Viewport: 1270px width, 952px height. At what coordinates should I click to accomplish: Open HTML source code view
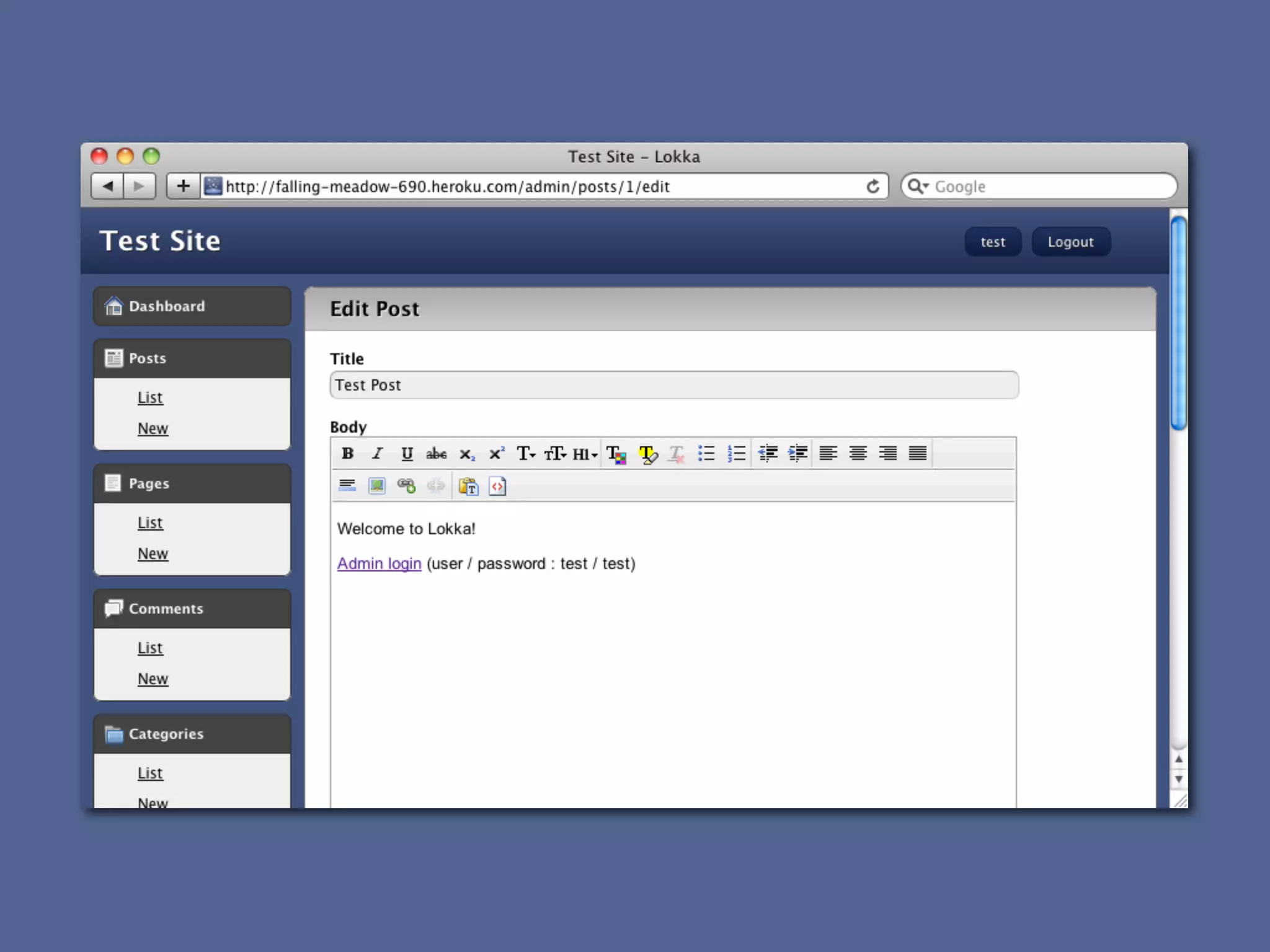pyautogui.click(x=497, y=487)
